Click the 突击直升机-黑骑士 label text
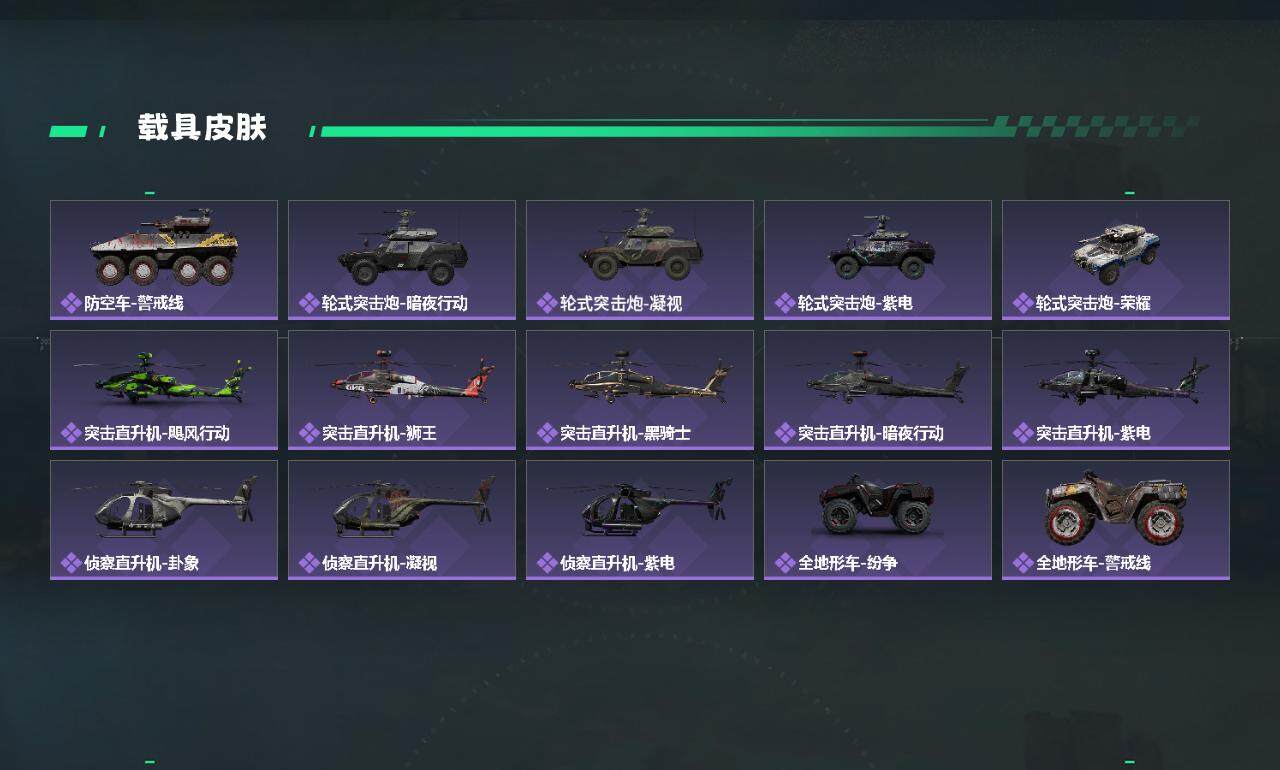Viewport: 1280px width, 770px height. pos(625,433)
